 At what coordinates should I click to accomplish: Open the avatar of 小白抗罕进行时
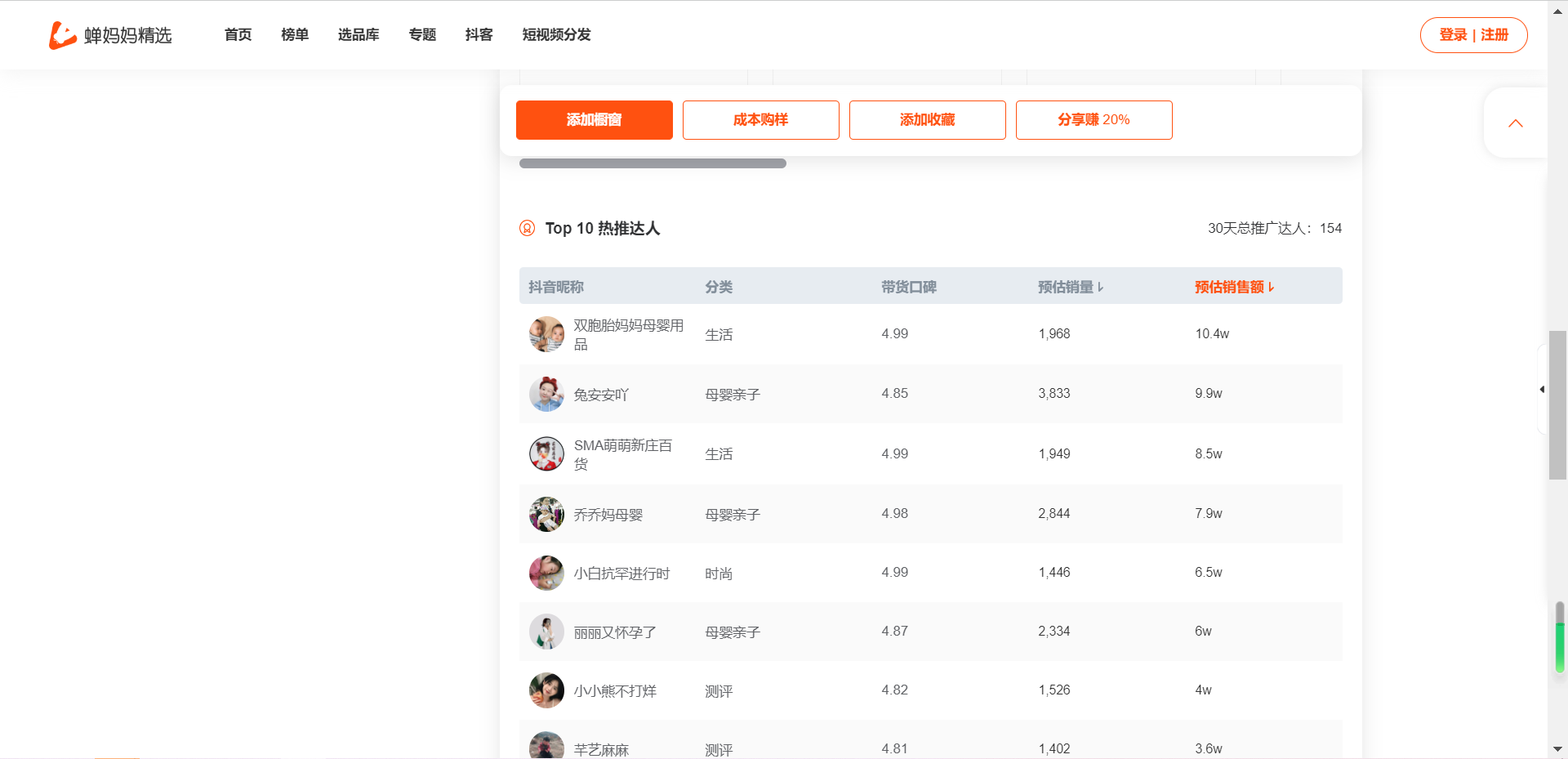tap(546, 573)
